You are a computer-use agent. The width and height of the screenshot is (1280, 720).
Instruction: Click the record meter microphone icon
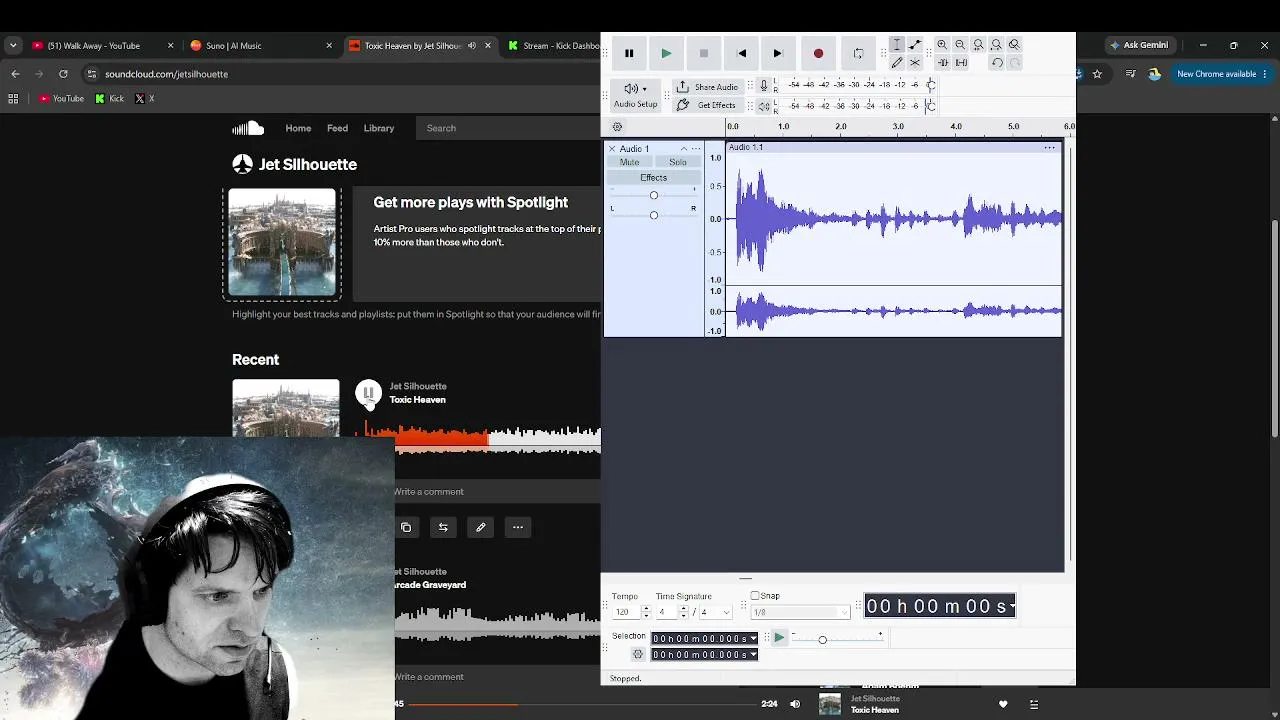coord(764,86)
